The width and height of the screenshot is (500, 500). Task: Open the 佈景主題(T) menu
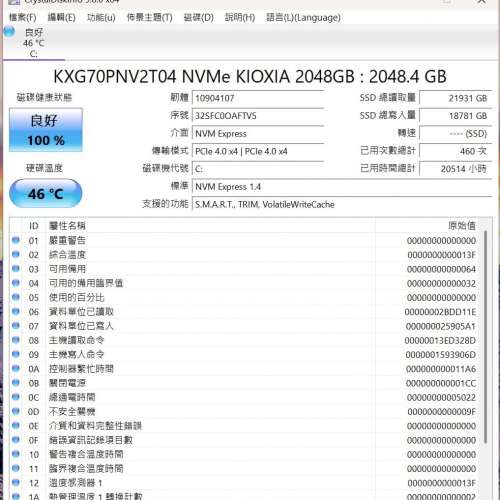click(x=150, y=17)
